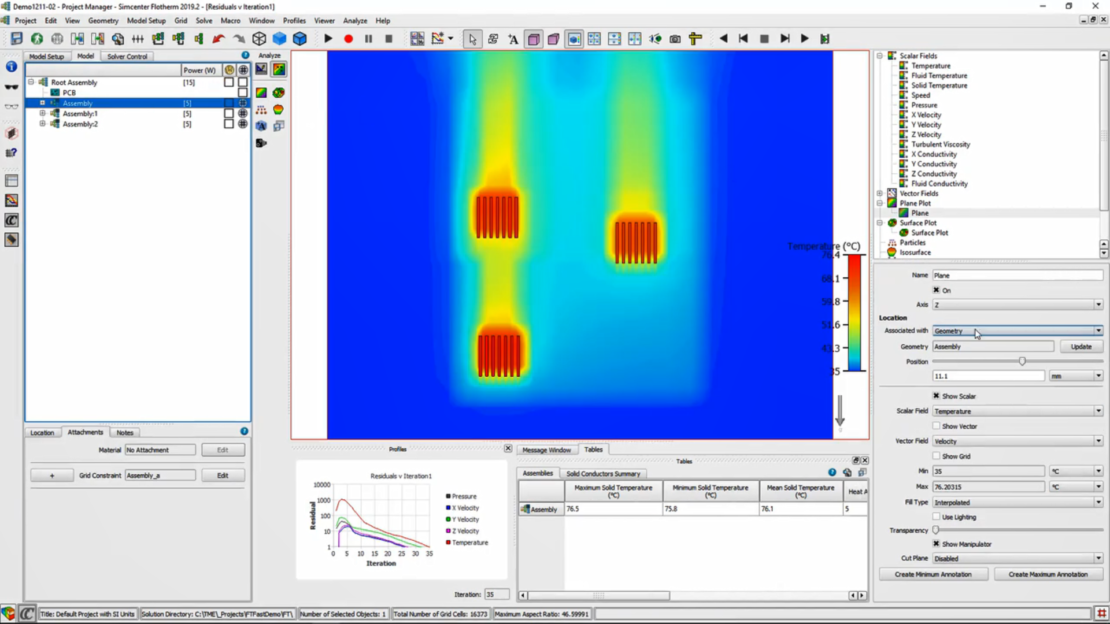Add an Isosurface using the Analyze panel icon
The width and height of the screenshot is (1110, 624).
pyautogui.click(x=278, y=109)
